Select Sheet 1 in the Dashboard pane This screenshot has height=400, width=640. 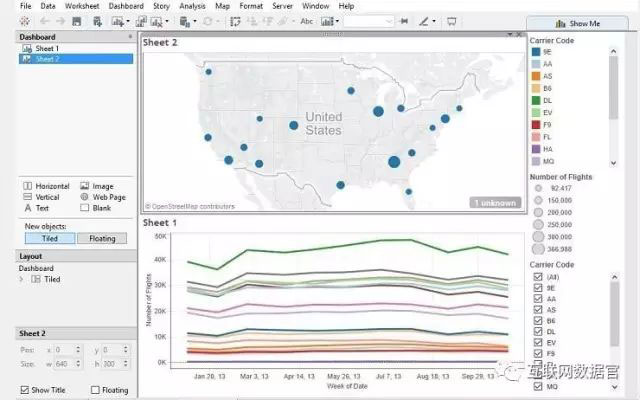(x=46, y=48)
